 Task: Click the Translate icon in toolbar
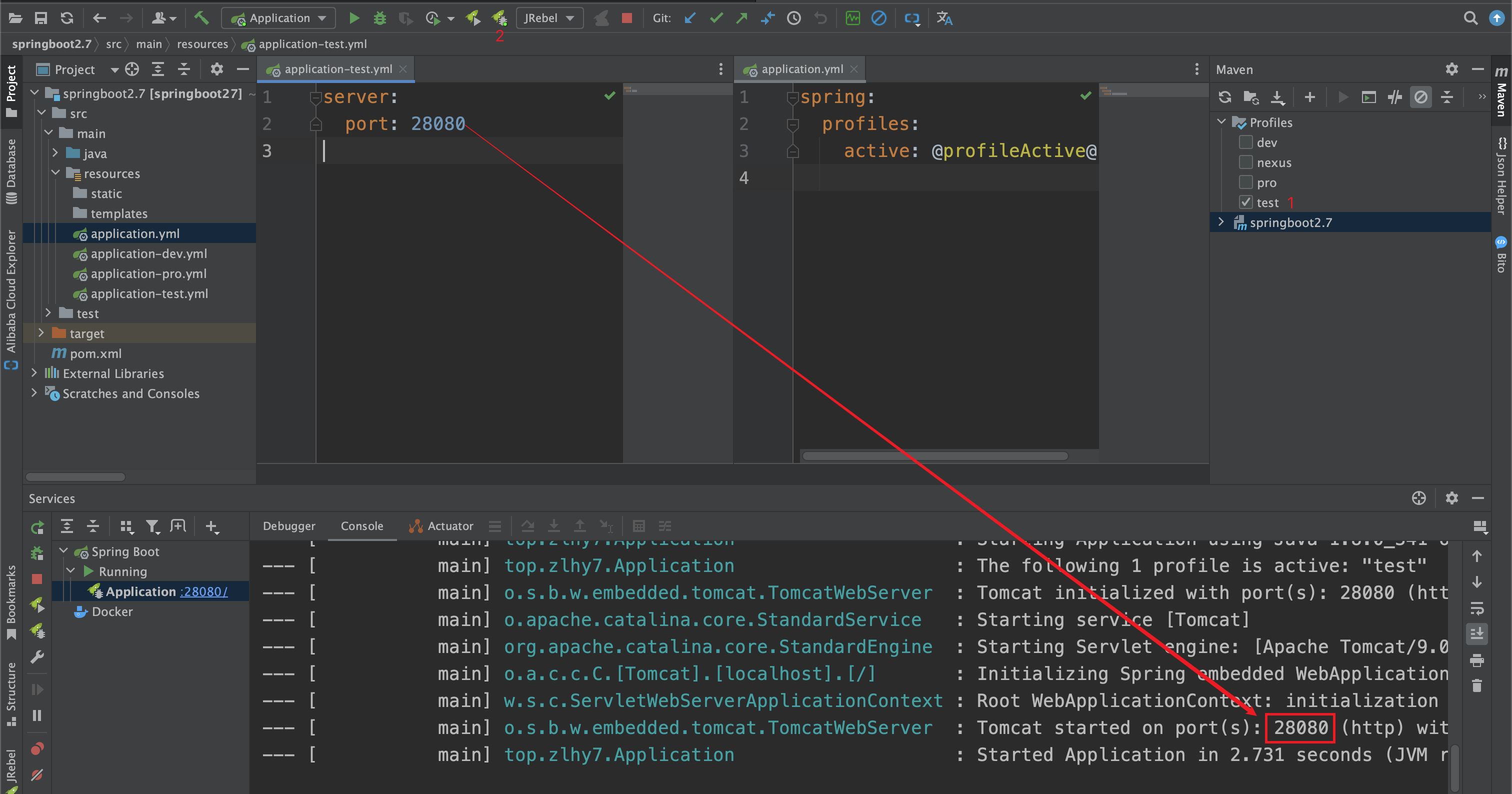coord(944,18)
